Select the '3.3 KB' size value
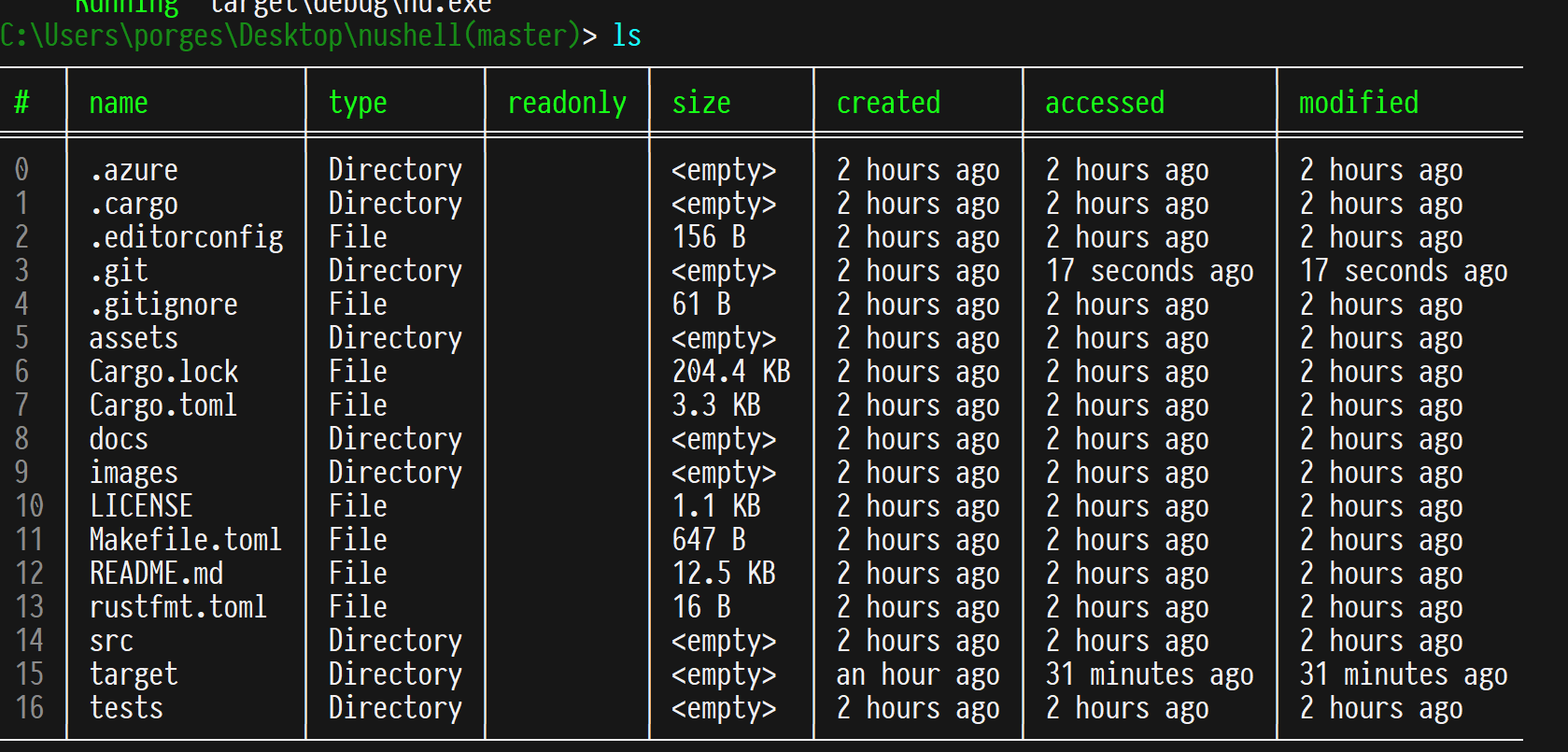This screenshot has width=1568, height=752. point(716,405)
